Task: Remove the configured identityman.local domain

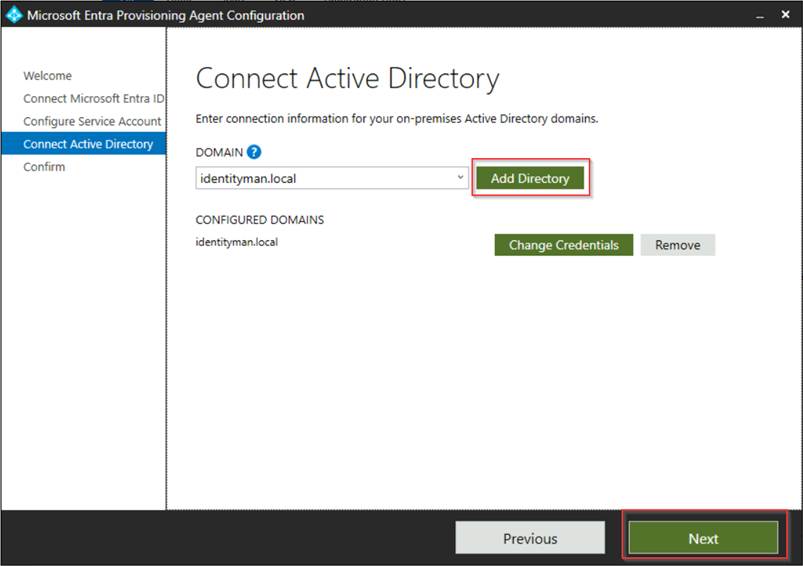Action: point(677,245)
